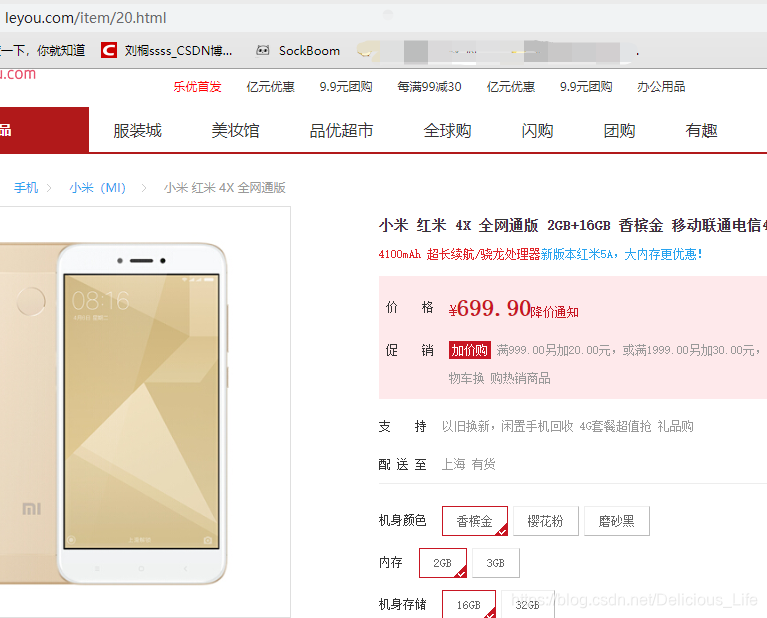This screenshot has width=767, height=618.
Task: Click the 新版本红米5A，大内存更优惠 blue link
Action: click(x=621, y=254)
